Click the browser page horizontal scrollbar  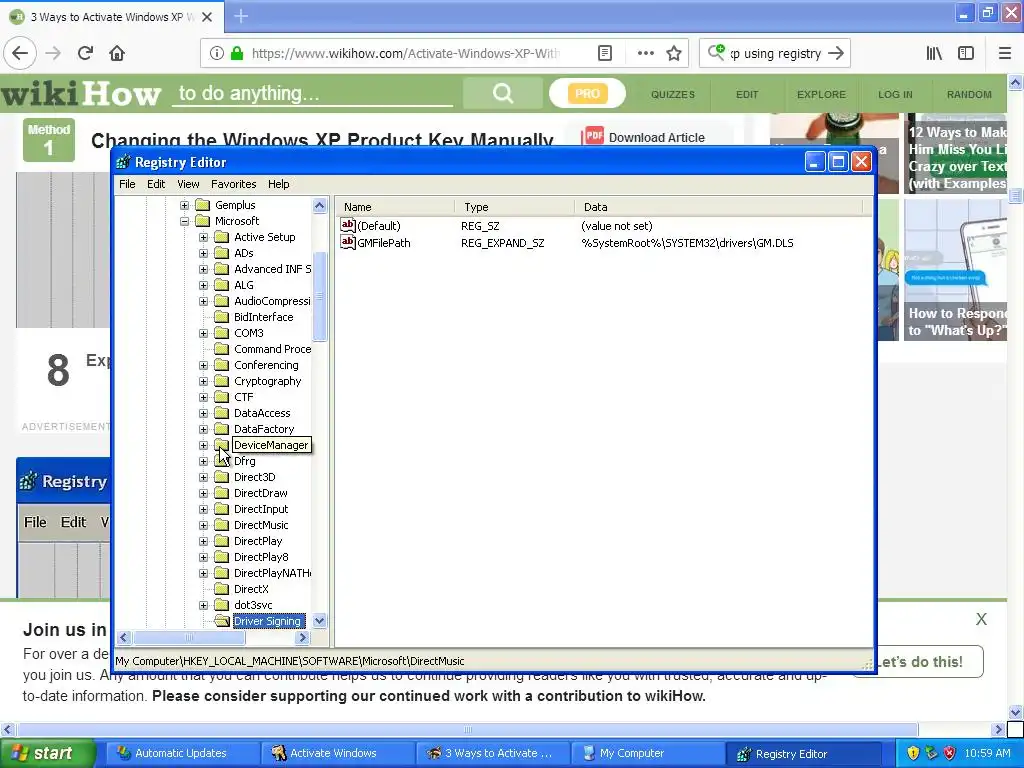point(468,729)
